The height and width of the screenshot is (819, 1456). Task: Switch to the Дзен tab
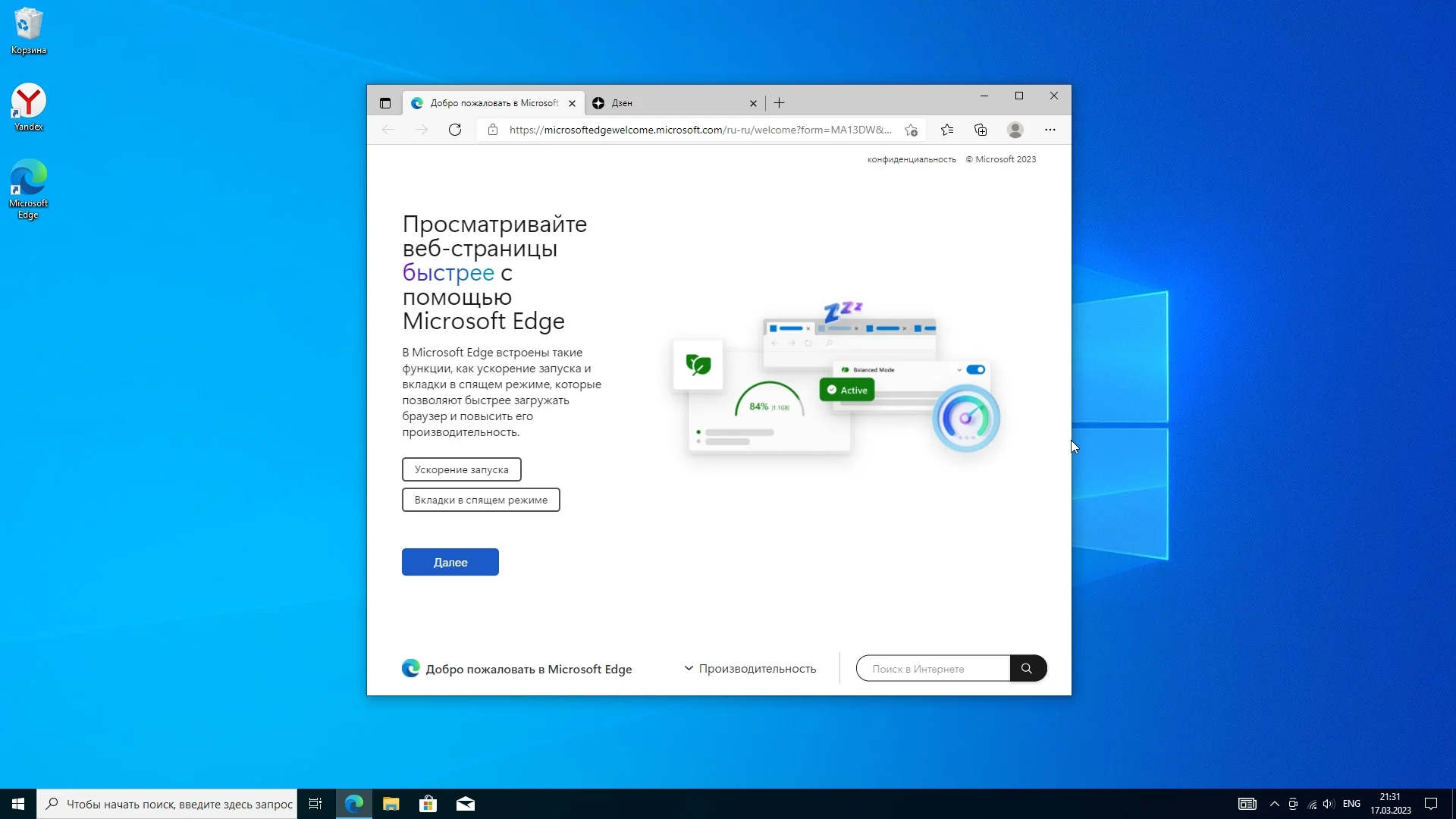pos(667,103)
